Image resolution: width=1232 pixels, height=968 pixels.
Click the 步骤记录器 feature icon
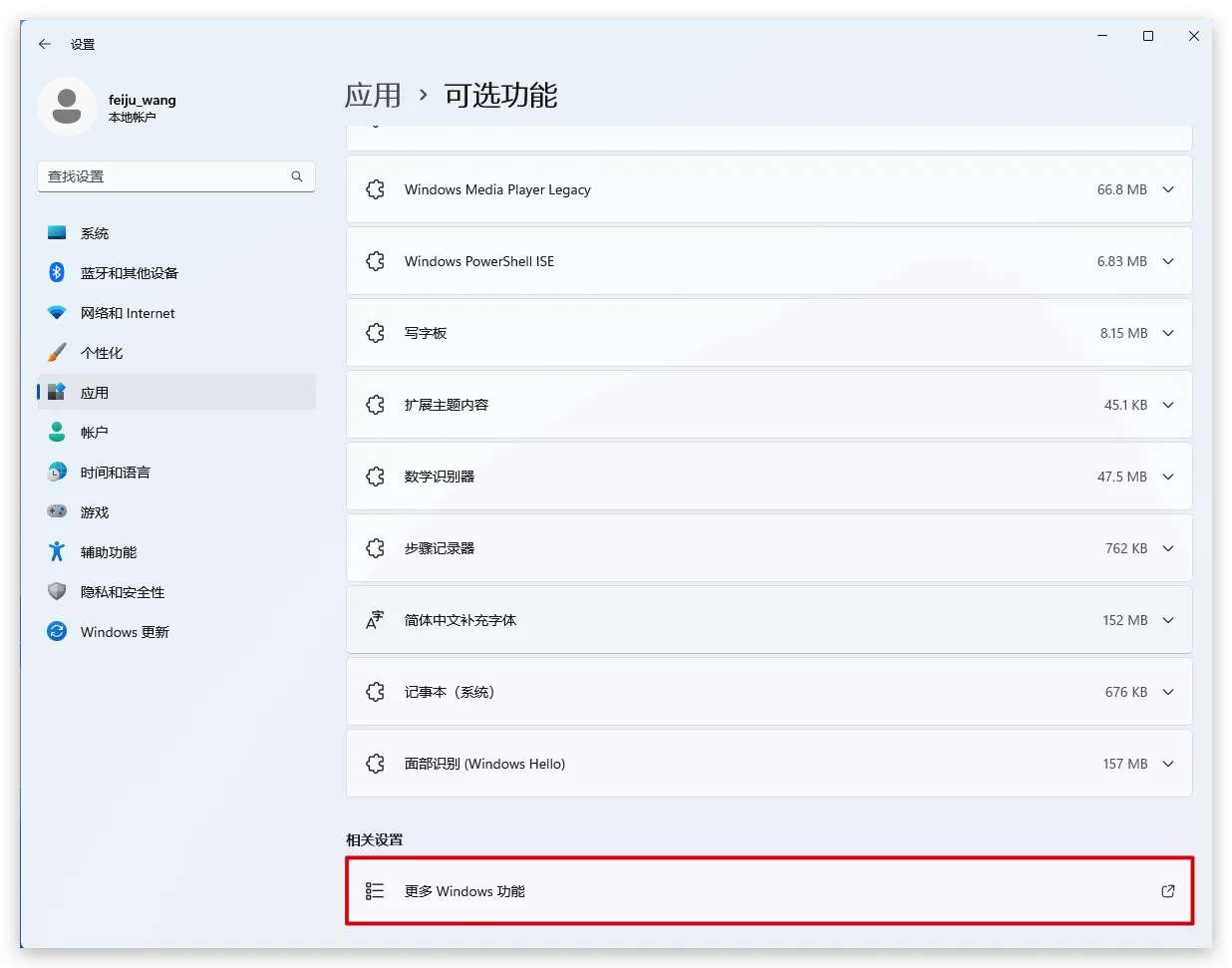tap(375, 548)
